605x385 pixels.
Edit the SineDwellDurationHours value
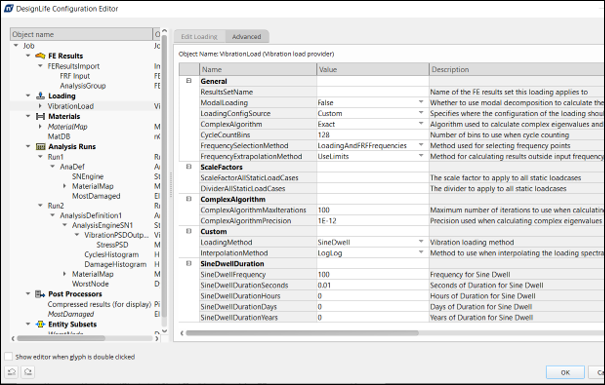click(x=373, y=296)
